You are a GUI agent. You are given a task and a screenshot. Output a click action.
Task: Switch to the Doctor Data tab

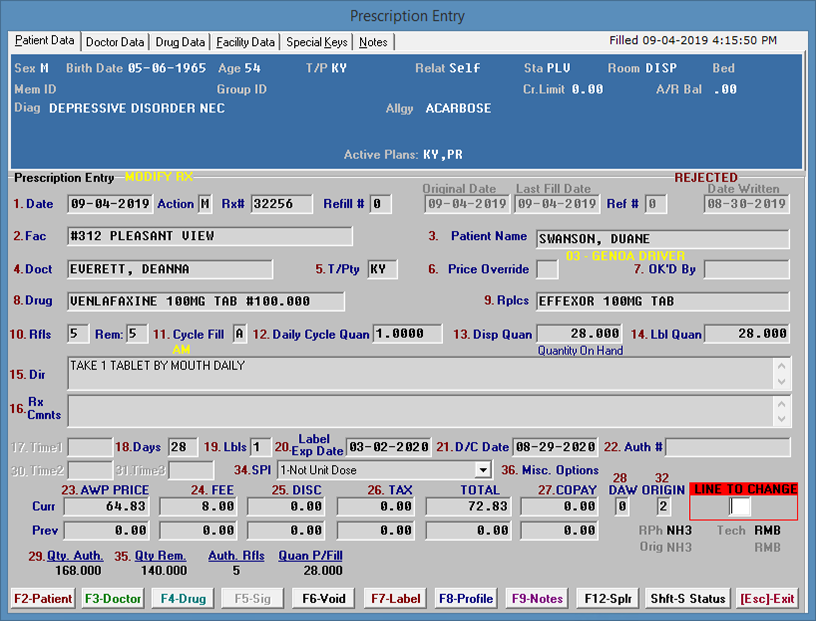(x=115, y=42)
